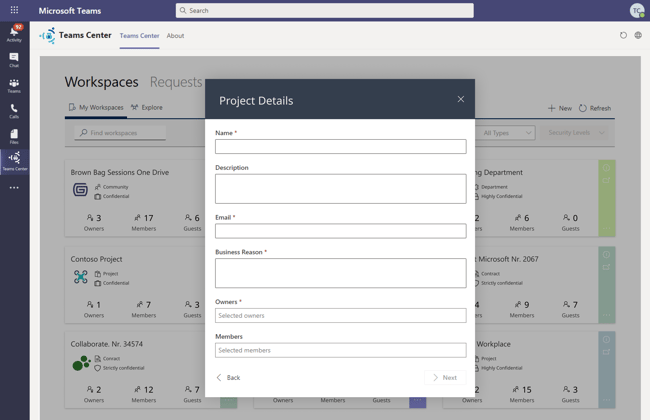Click the user profile avatar
Image resolution: width=650 pixels, height=420 pixels.
(636, 10)
